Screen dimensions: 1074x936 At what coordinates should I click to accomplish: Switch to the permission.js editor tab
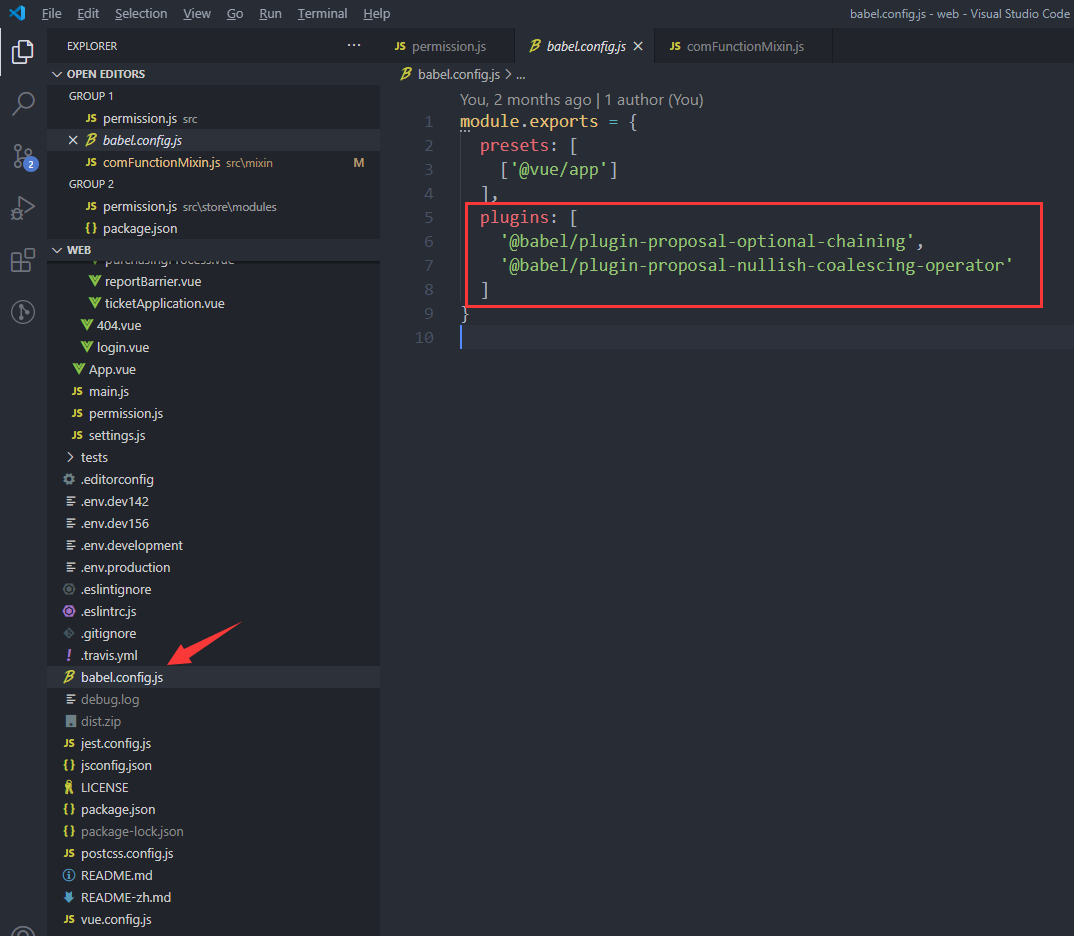(448, 46)
